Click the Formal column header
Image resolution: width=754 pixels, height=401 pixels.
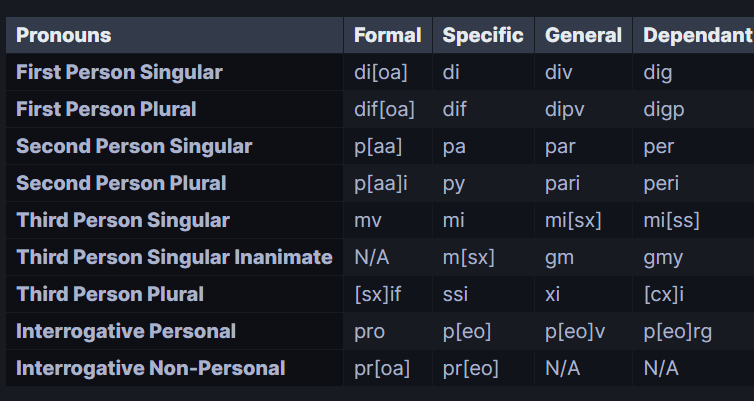click(x=388, y=36)
